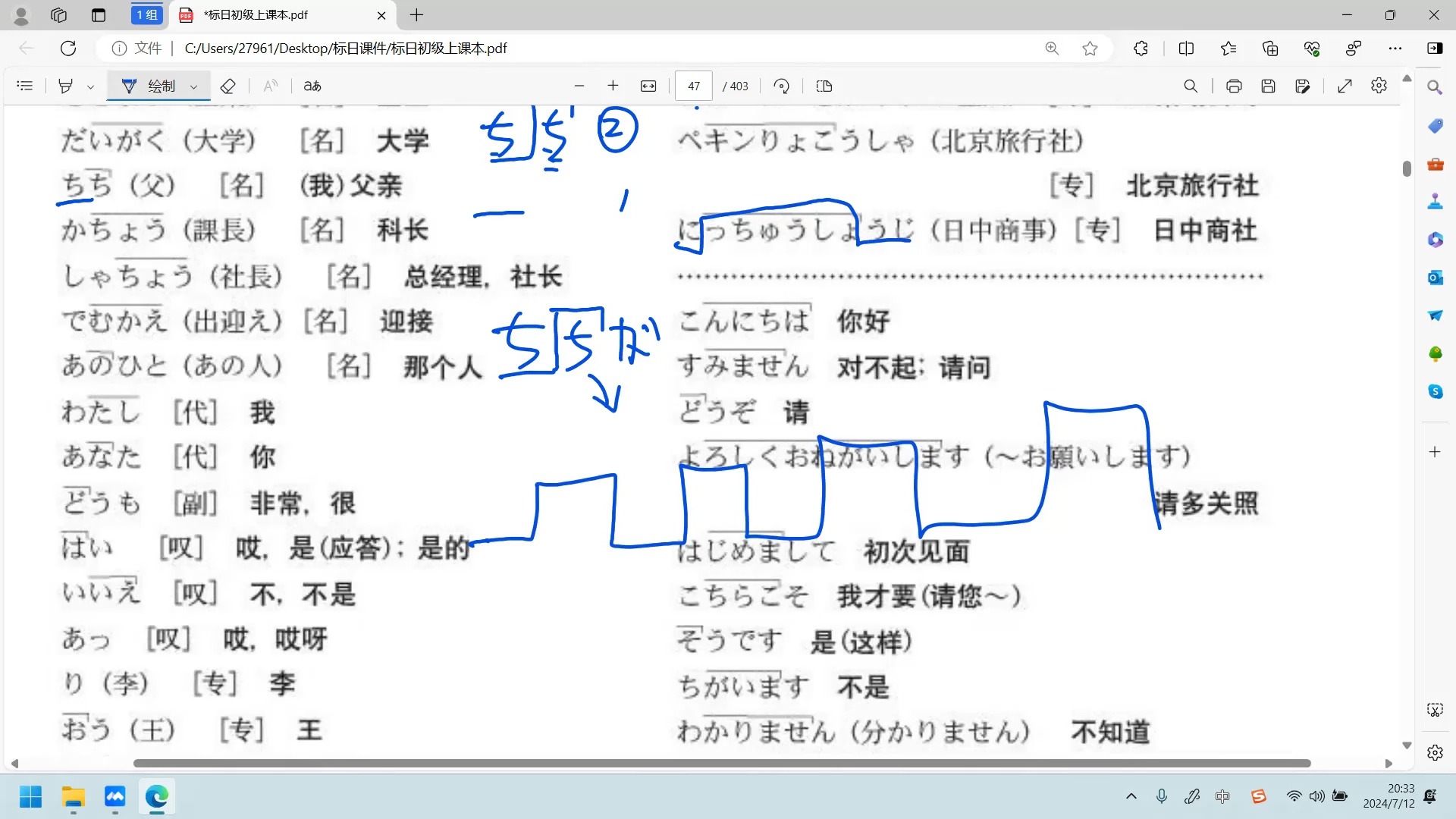Open the Windows Start menu
The height and width of the screenshot is (819, 1456).
[x=30, y=797]
